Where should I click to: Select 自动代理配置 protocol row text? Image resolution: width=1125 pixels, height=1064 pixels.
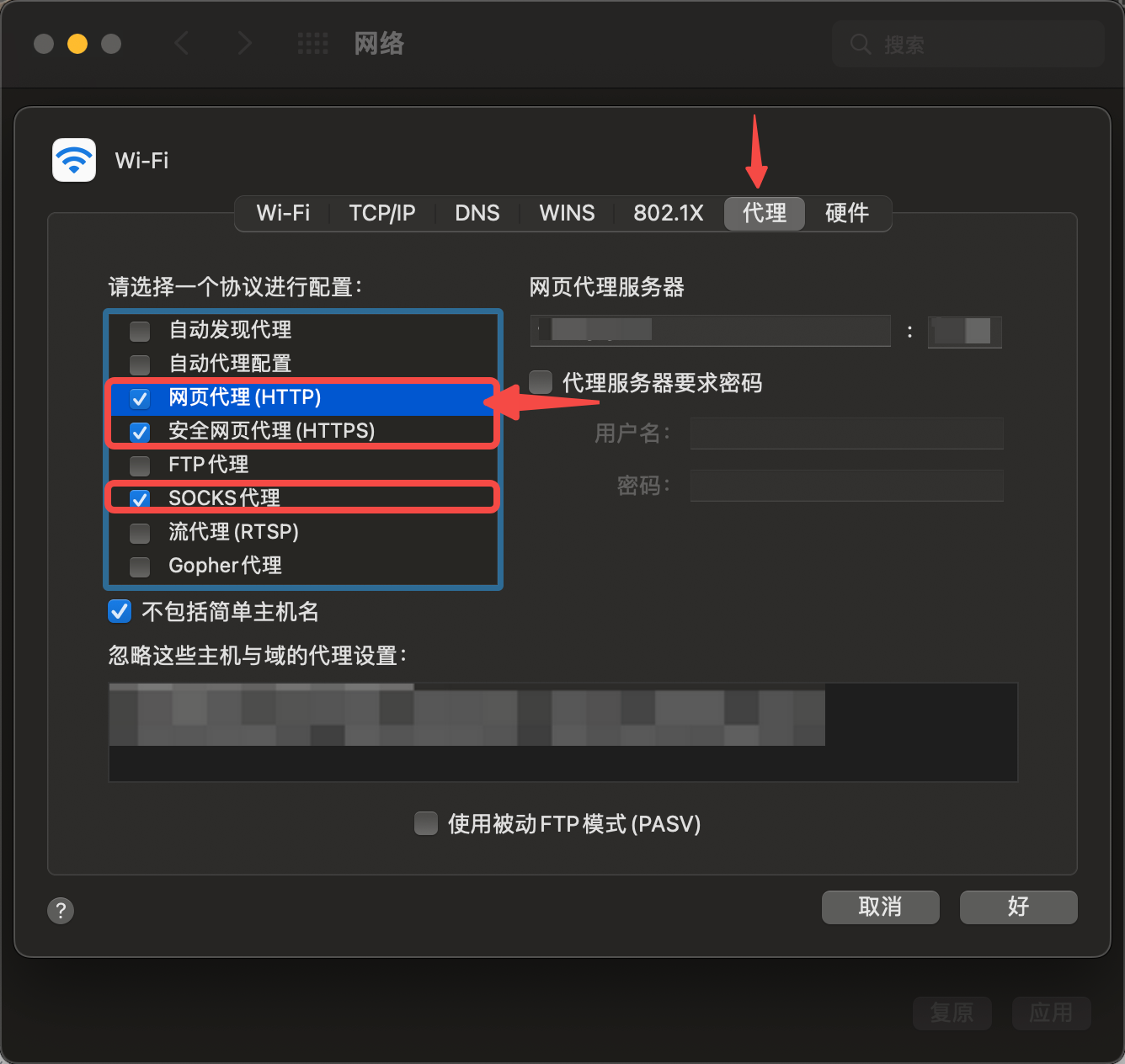tap(230, 364)
